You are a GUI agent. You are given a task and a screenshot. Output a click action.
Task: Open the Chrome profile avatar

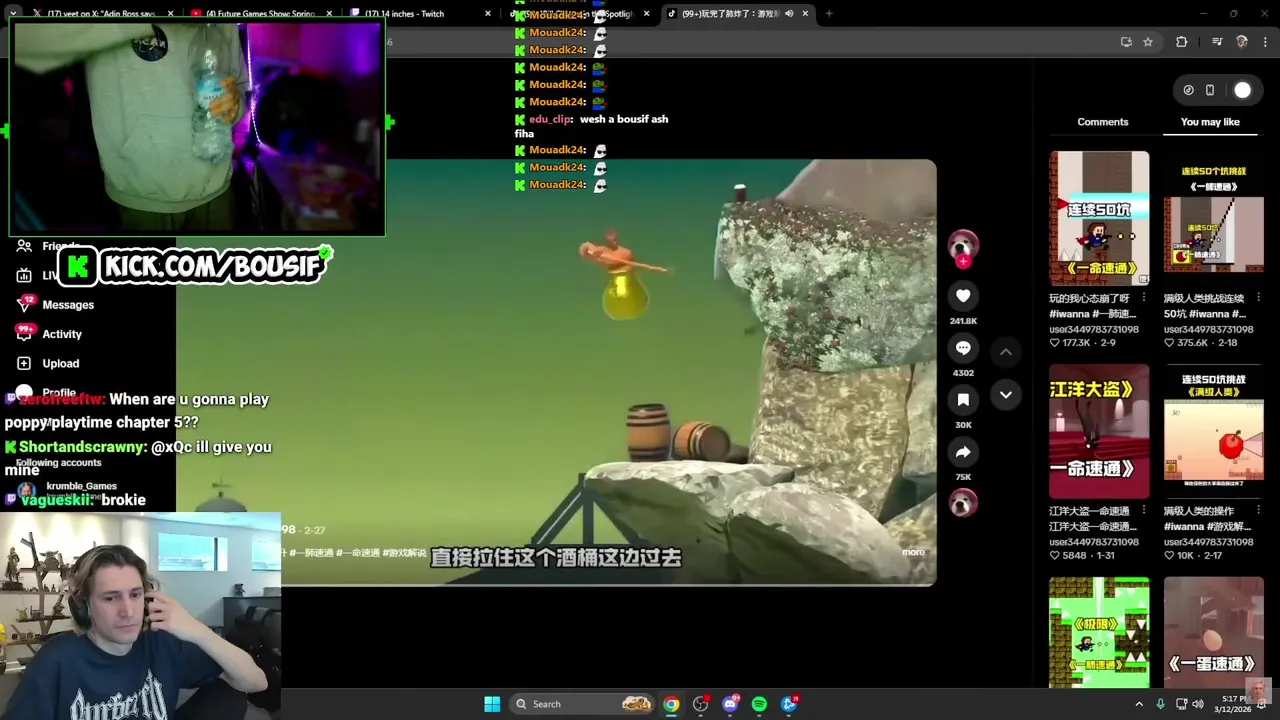coord(1242,42)
